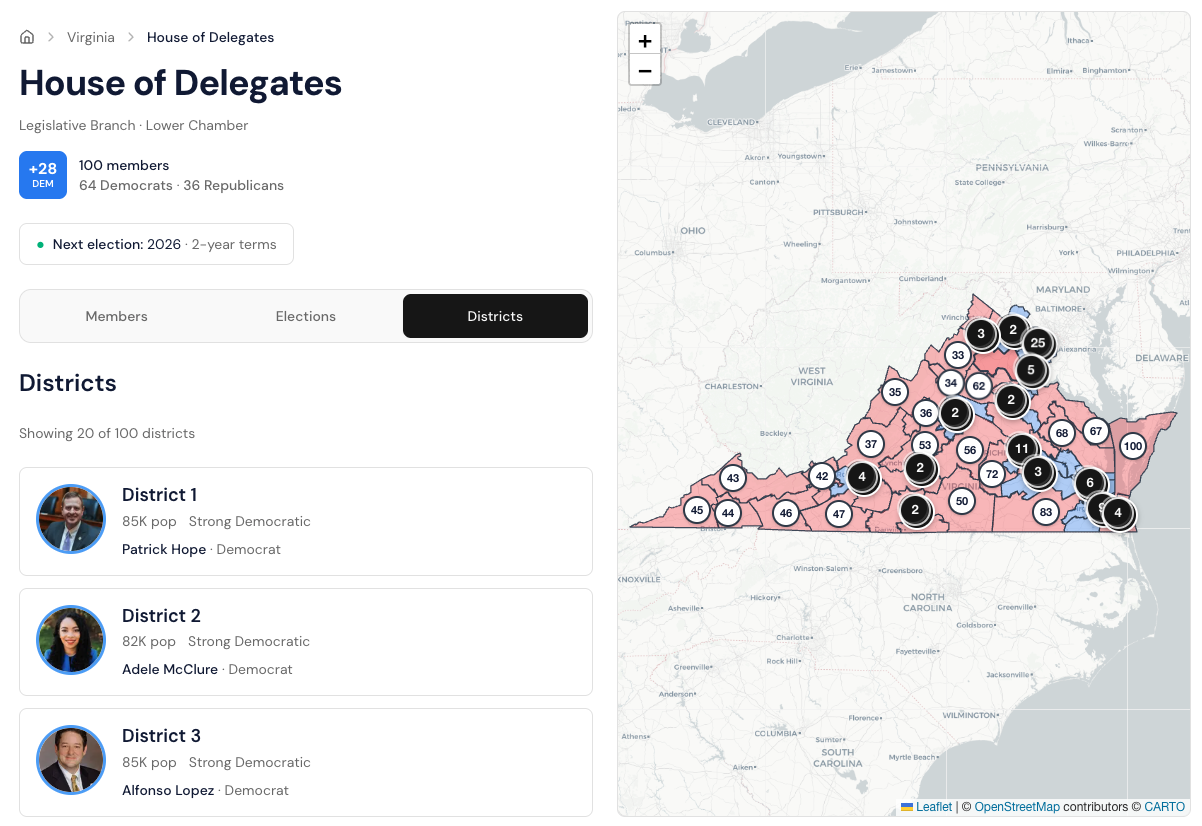Screen dimensions: 1202x826
Task: Go to Virginia breadcrumb link
Action: click(91, 37)
